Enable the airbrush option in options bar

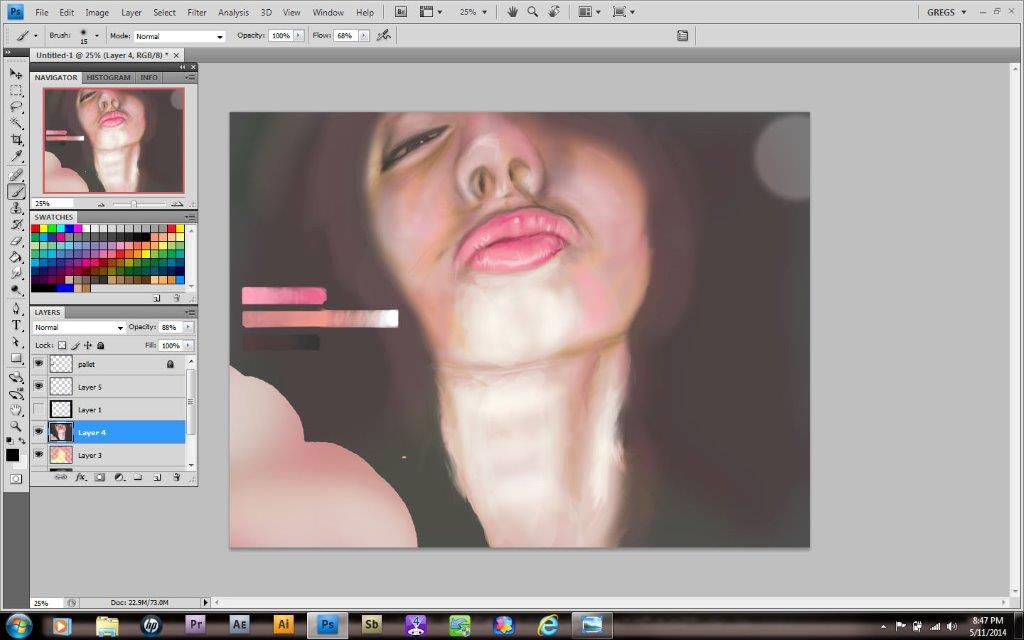pos(383,35)
